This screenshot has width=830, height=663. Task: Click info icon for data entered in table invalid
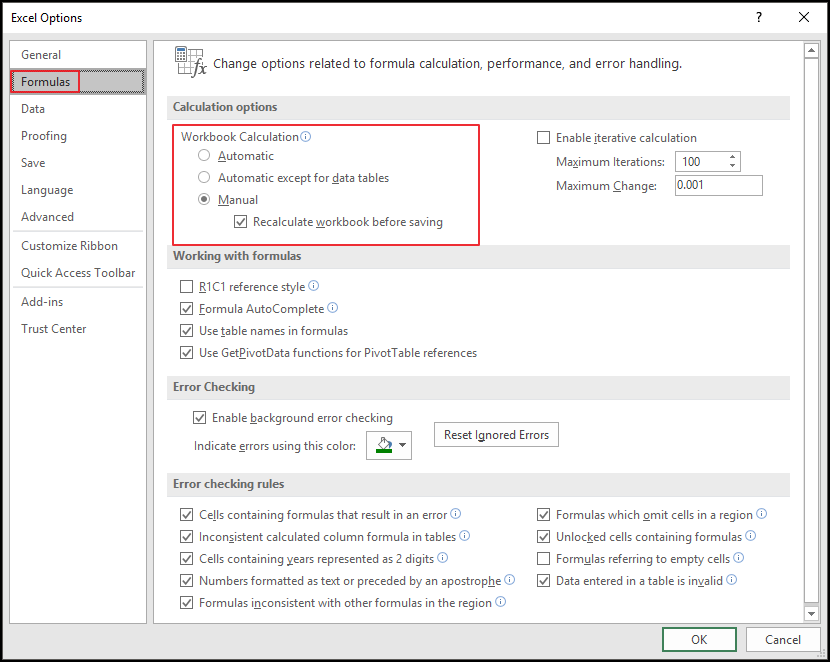[731, 579]
